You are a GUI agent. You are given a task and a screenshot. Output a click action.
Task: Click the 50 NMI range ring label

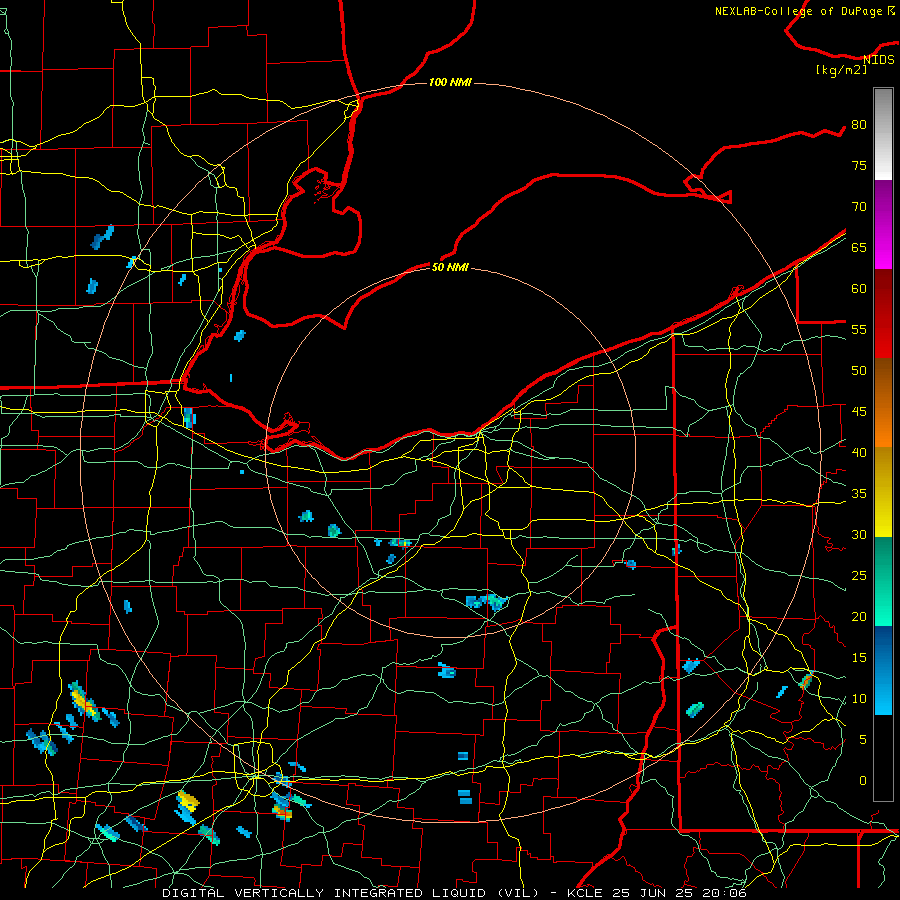pos(449,267)
